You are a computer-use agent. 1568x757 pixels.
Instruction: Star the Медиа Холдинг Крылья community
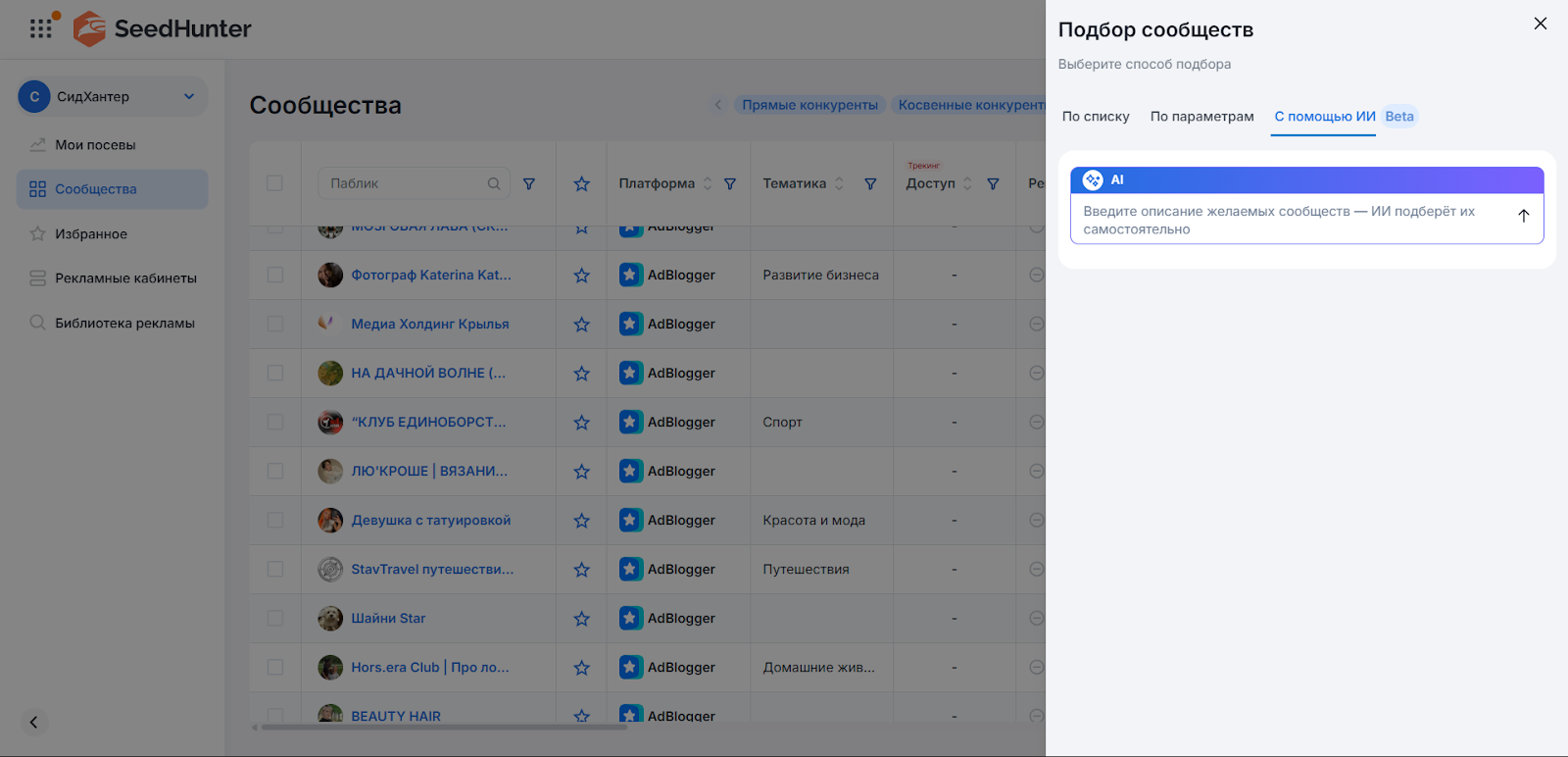pos(581,325)
